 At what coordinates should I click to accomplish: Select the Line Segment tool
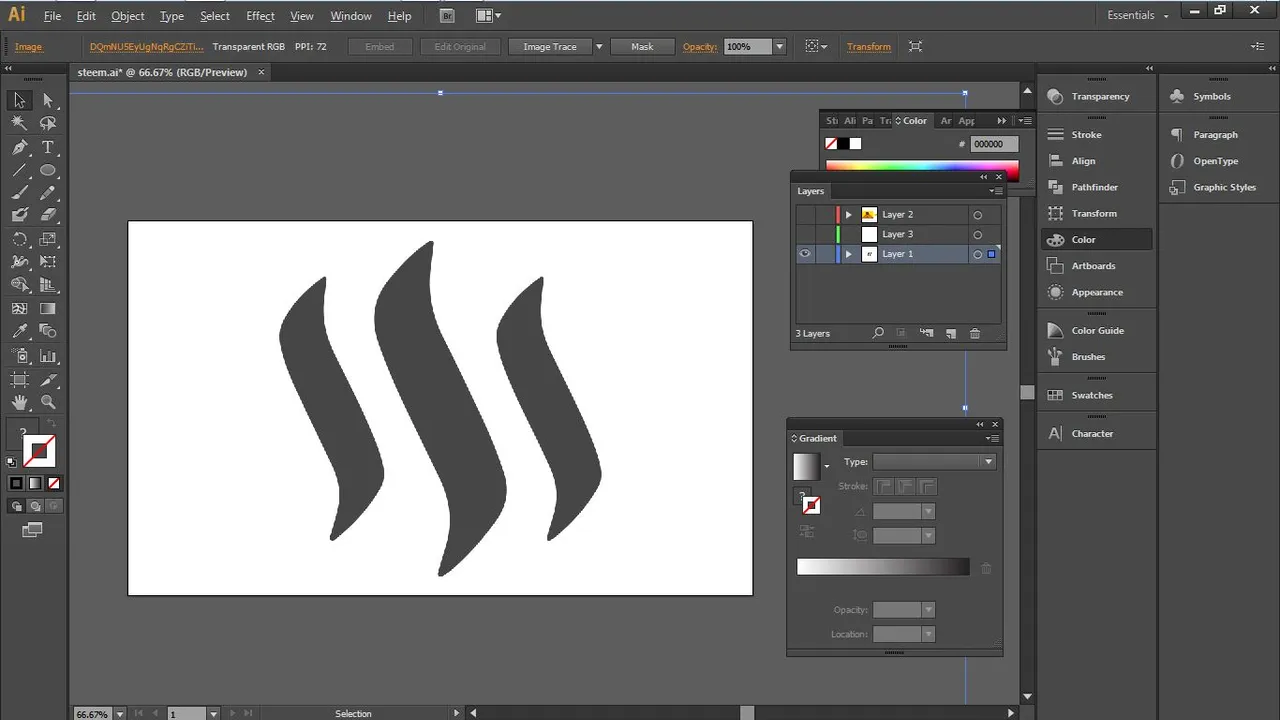(19, 170)
